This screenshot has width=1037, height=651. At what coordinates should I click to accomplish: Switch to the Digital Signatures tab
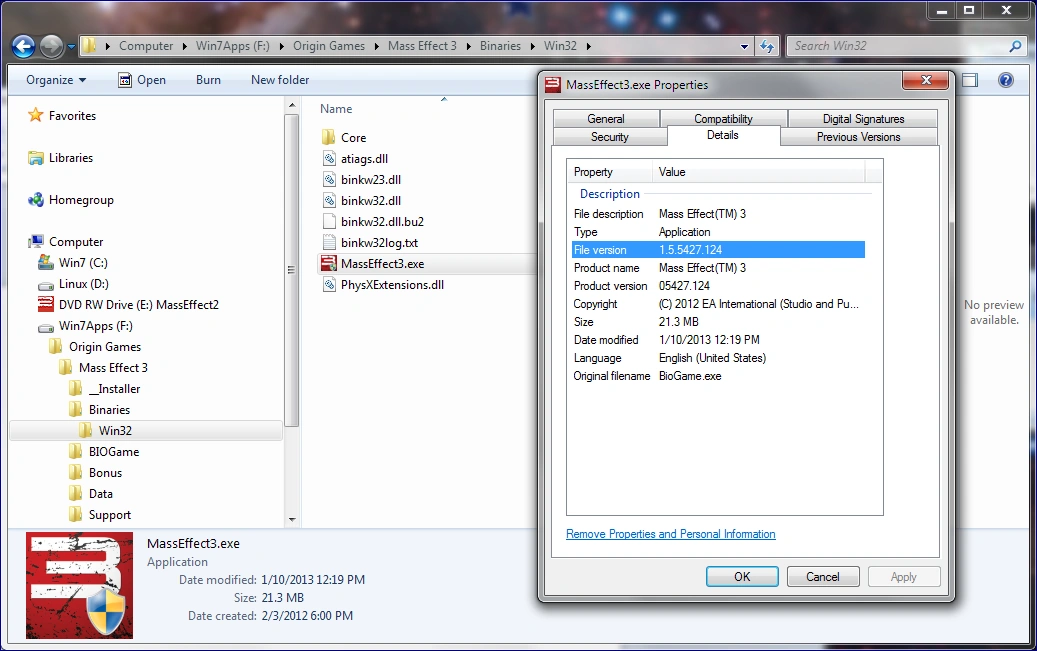(x=863, y=118)
